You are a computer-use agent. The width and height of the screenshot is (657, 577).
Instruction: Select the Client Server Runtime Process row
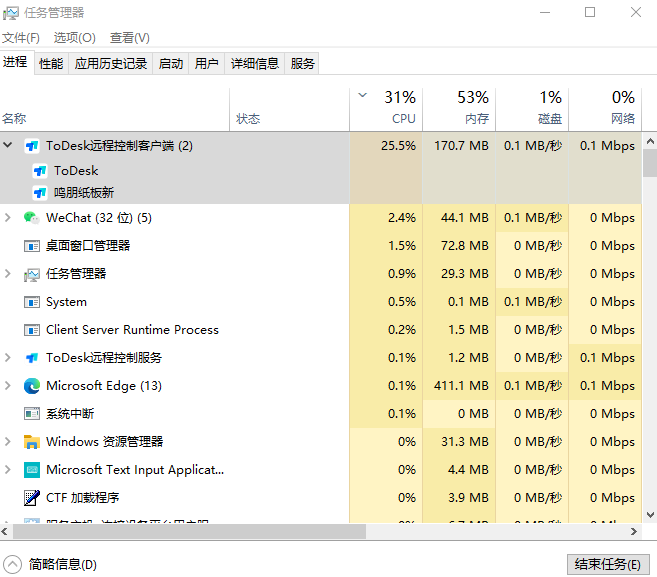point(321,330)
